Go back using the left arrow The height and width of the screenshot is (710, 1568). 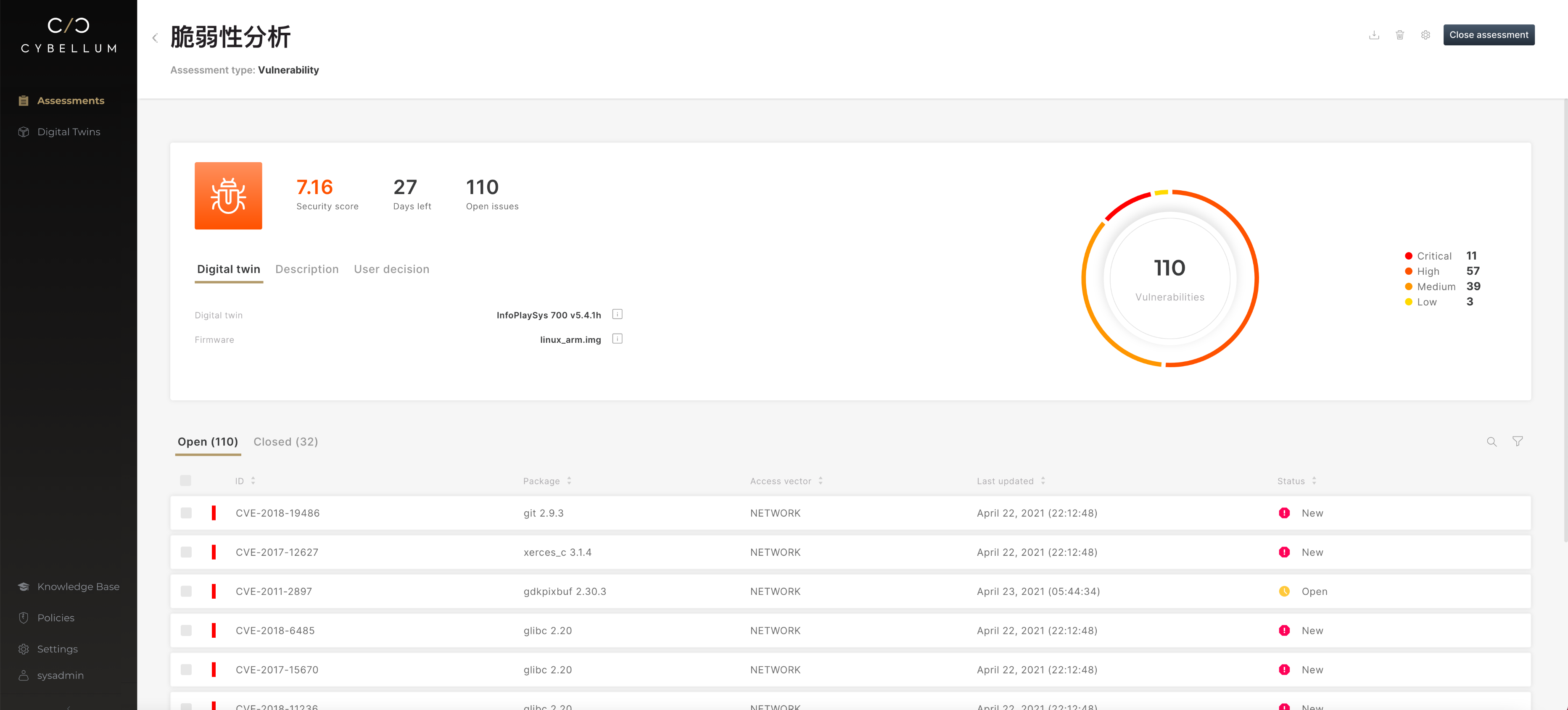(155, 38)
